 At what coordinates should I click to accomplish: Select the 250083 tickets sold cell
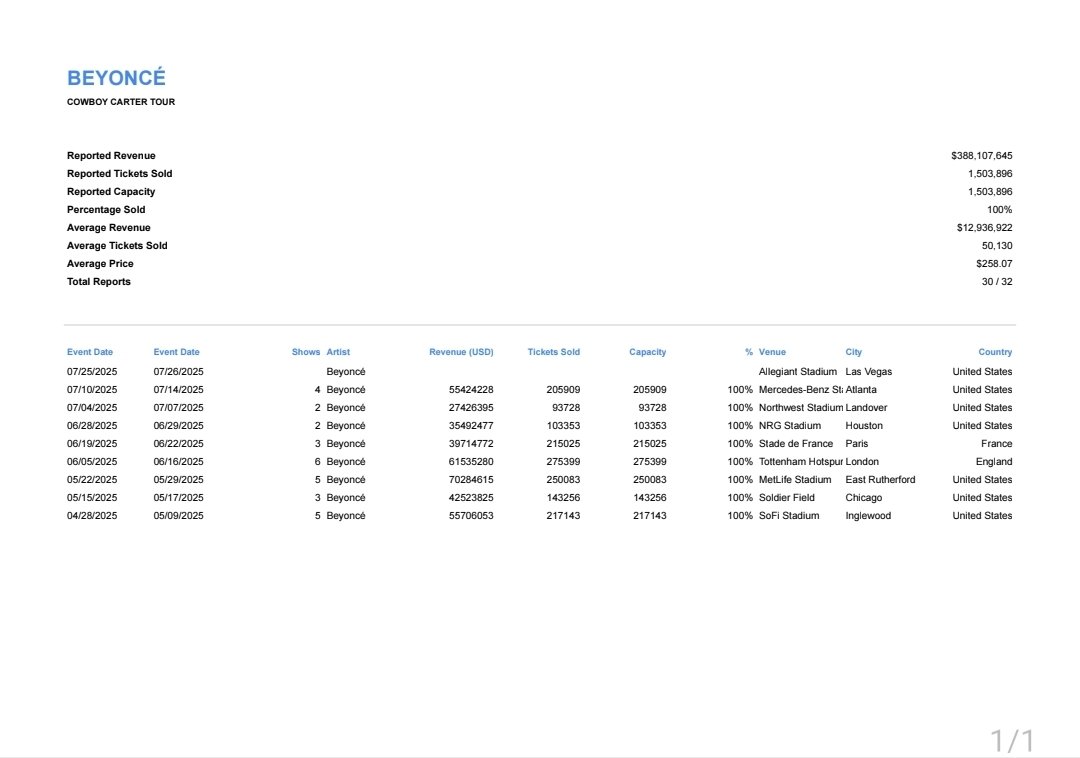(563, 479)
